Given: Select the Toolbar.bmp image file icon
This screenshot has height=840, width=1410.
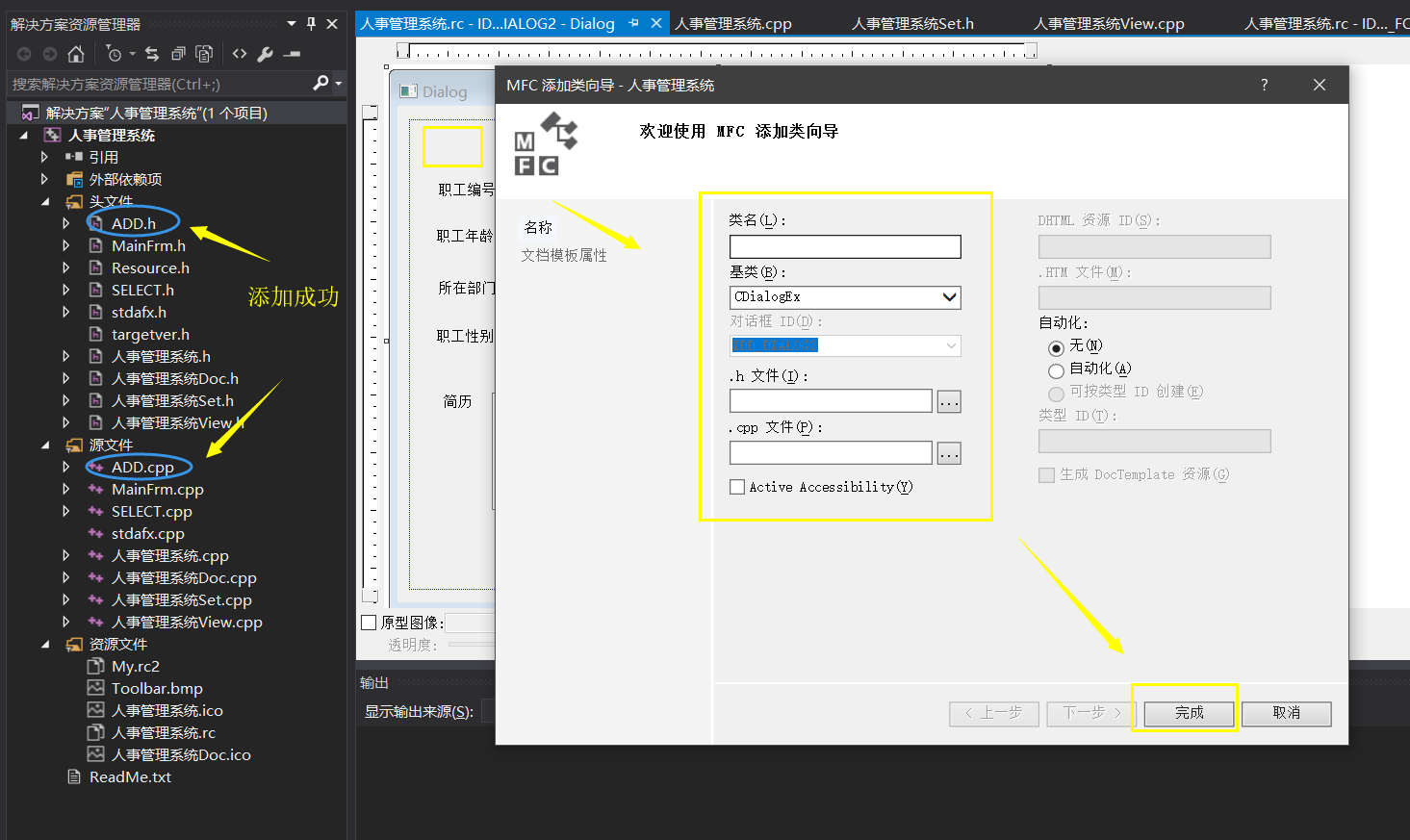Looking at the screenshot, I should point(95,688).
